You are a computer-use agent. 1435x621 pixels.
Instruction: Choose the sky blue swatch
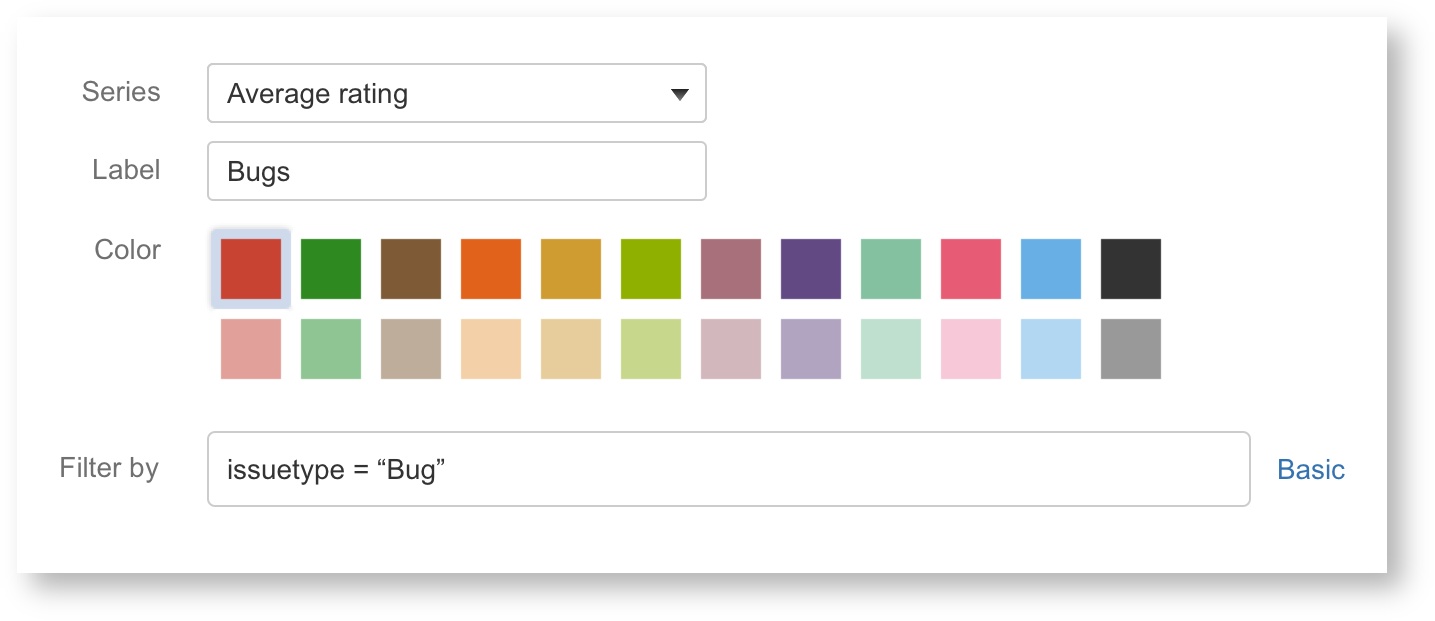point(1051,269)
